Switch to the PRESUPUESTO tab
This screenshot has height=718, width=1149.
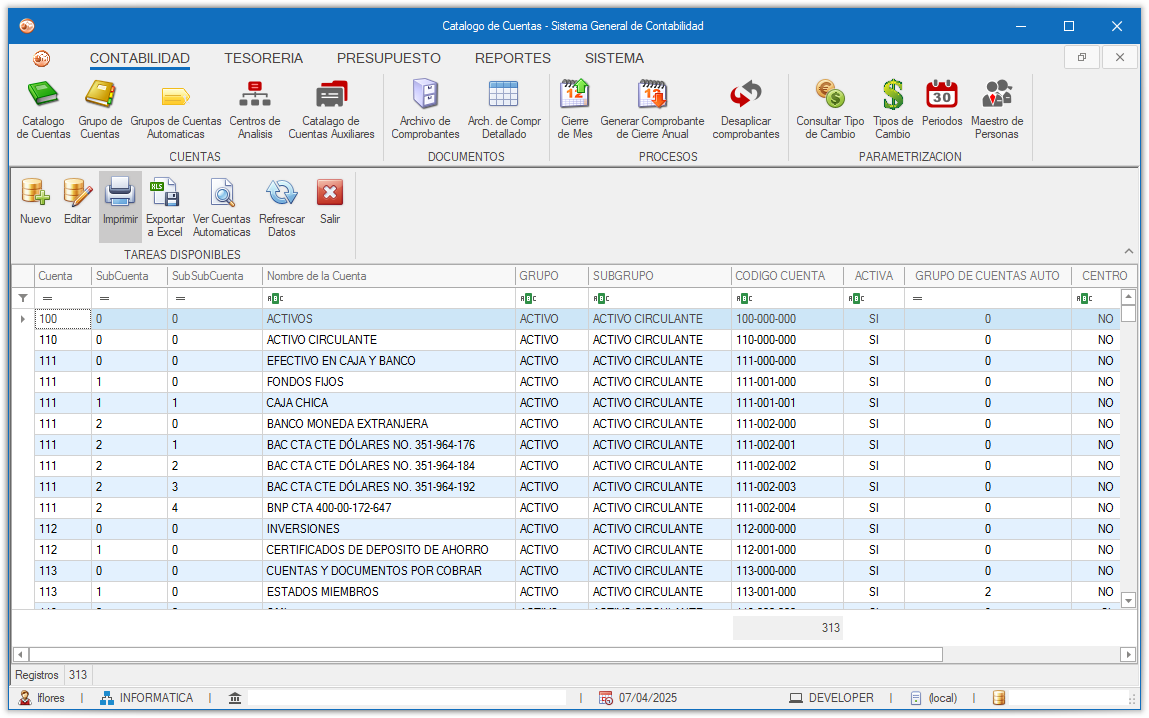tap(388, 59)
